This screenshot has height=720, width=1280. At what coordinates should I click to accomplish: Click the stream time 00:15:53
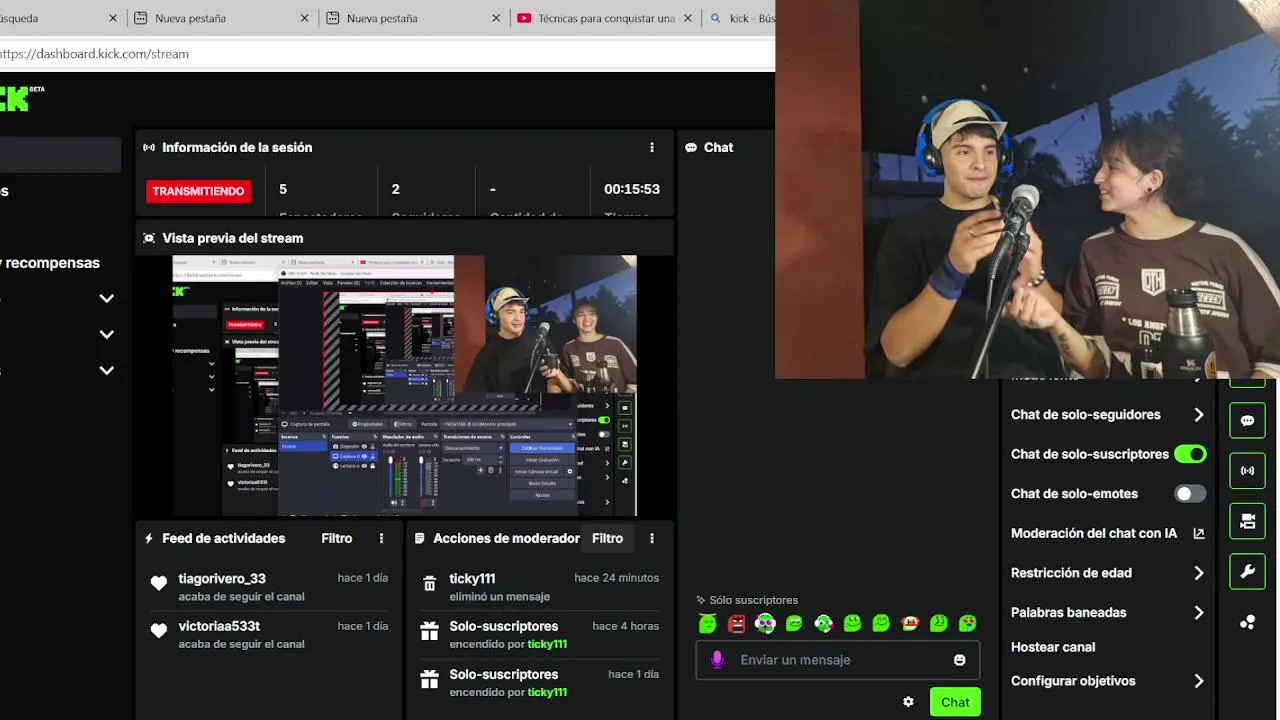[632, 189]
